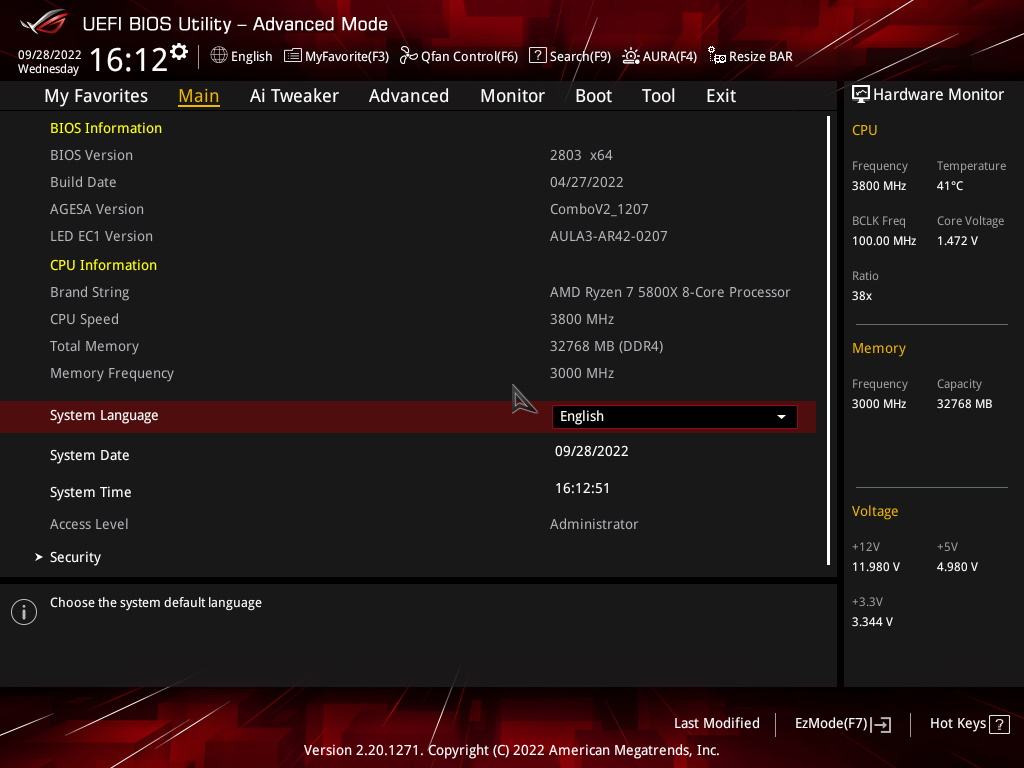Click the header clock showing 16:12

click(129, 59)
